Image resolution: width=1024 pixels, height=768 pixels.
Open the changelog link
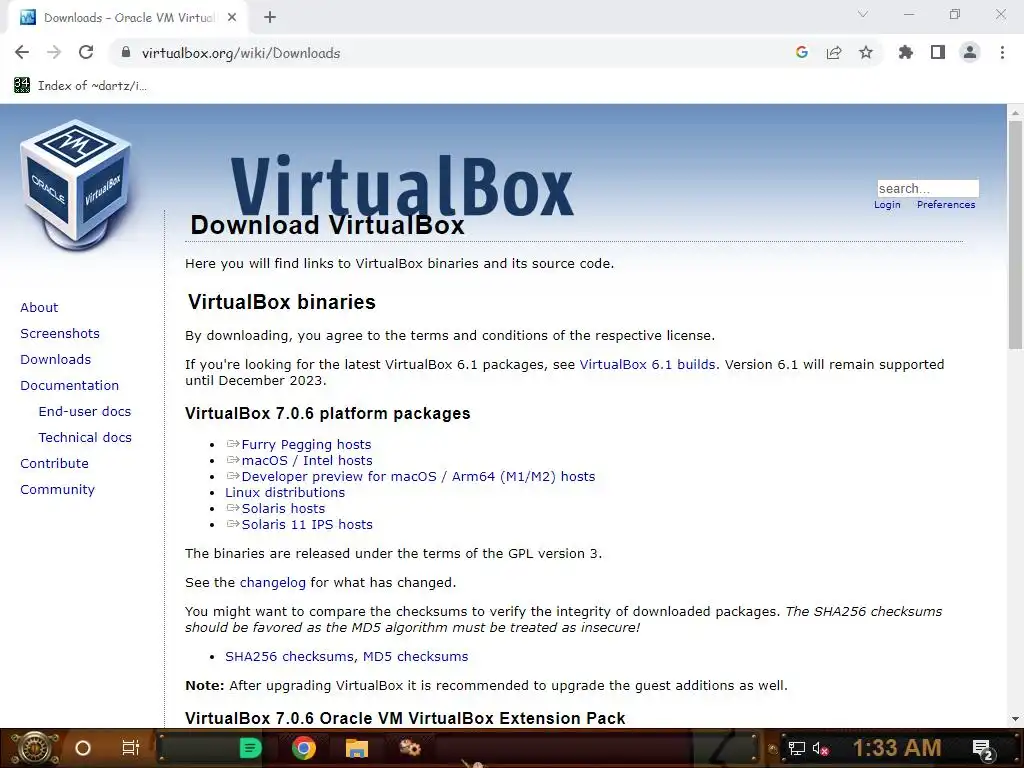[272, 583]
